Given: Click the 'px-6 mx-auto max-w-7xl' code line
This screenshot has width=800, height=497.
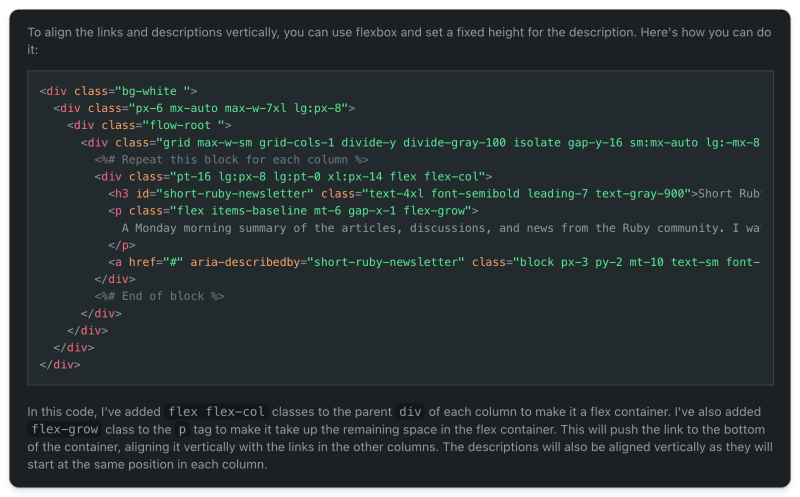Looking at the screenshot, I should [204, 108].
